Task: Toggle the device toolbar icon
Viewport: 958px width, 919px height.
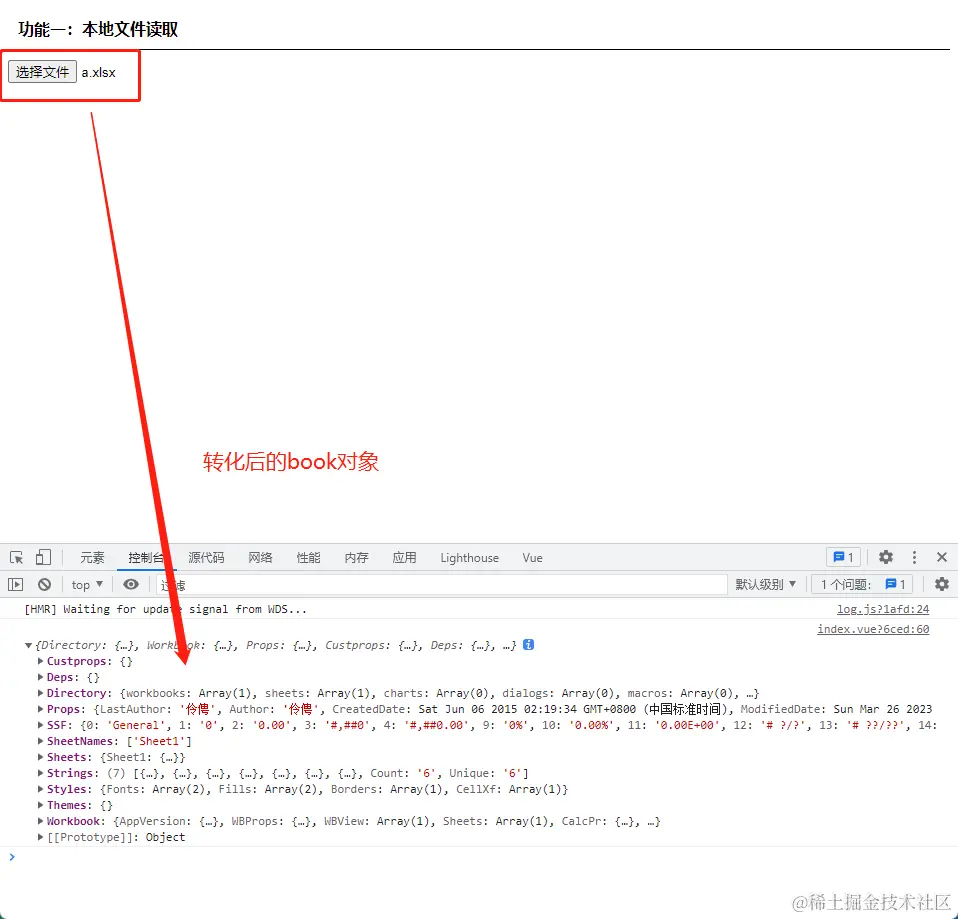Action: point(43,557)
